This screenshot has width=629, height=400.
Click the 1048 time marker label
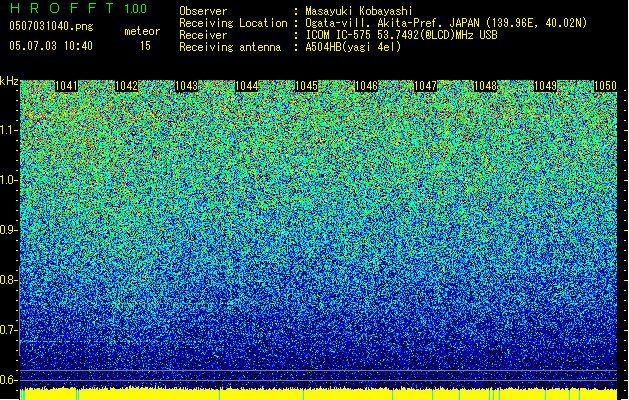tap(485, 86)
